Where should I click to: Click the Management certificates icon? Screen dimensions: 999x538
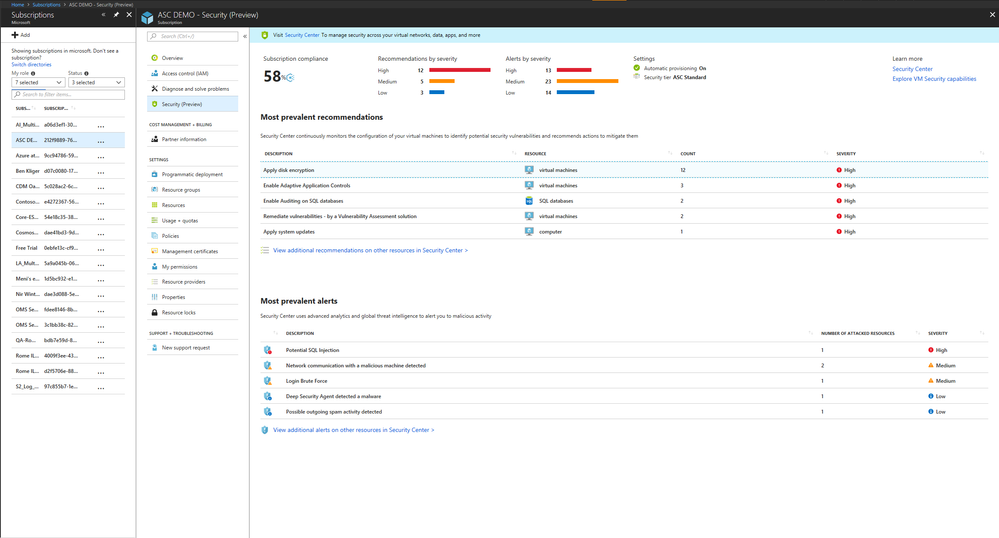(154, 251)
